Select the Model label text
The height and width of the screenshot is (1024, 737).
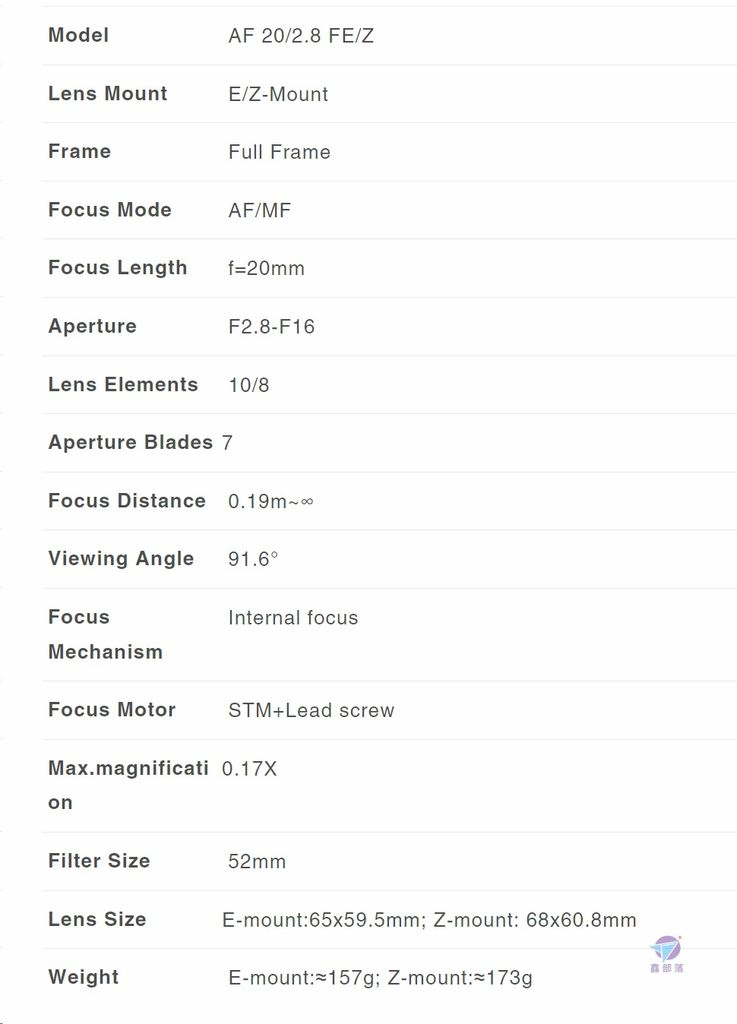click(x=78, y=35)
